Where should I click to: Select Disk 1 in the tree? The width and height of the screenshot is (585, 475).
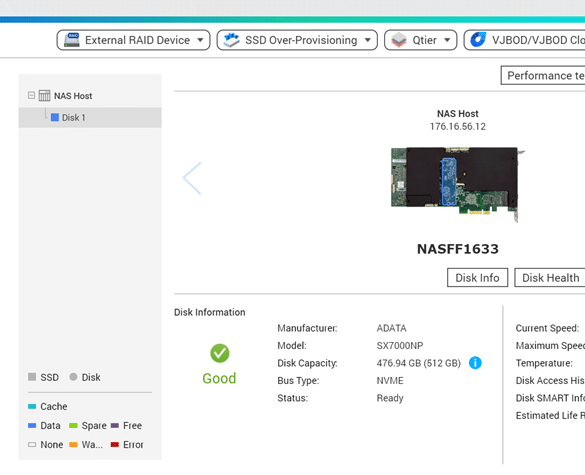click(x=90, y=118)
